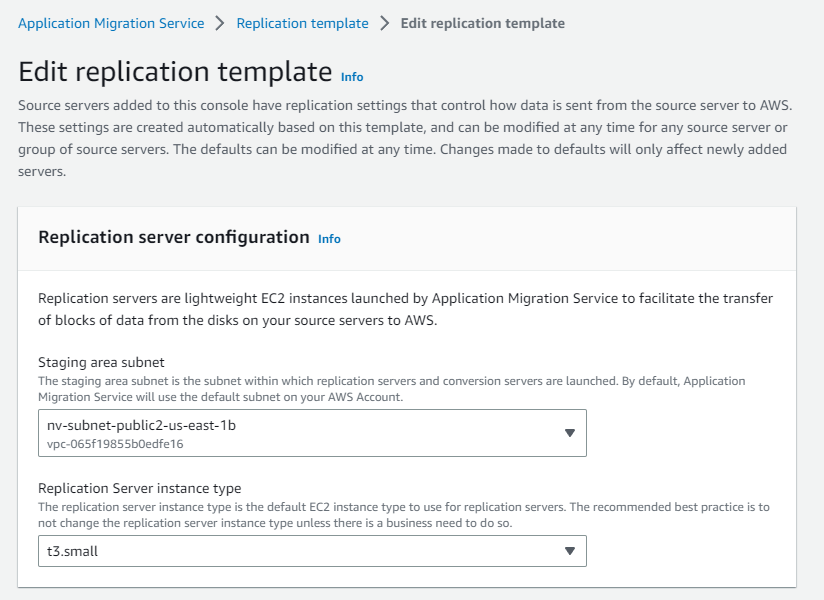
Task: Open Info next to Replication server configuration
Action: click(329, 239)
